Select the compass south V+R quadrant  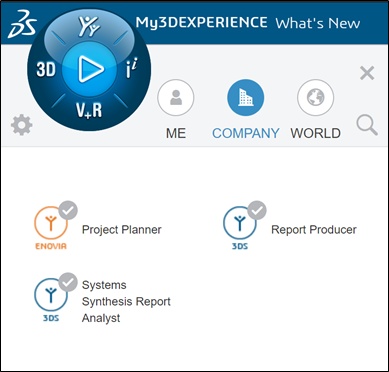coord(89,111)
